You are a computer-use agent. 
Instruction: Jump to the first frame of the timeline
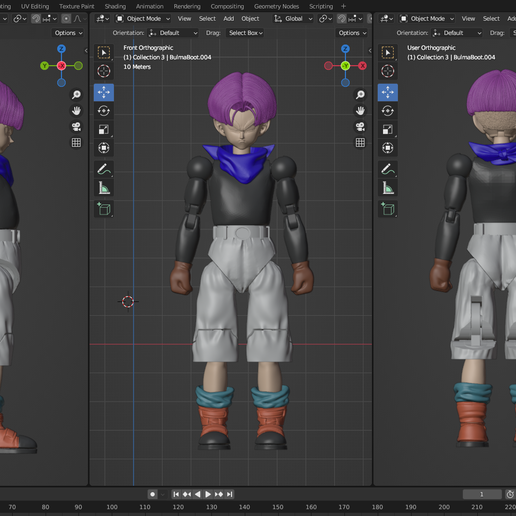click(x=176, y=494)
